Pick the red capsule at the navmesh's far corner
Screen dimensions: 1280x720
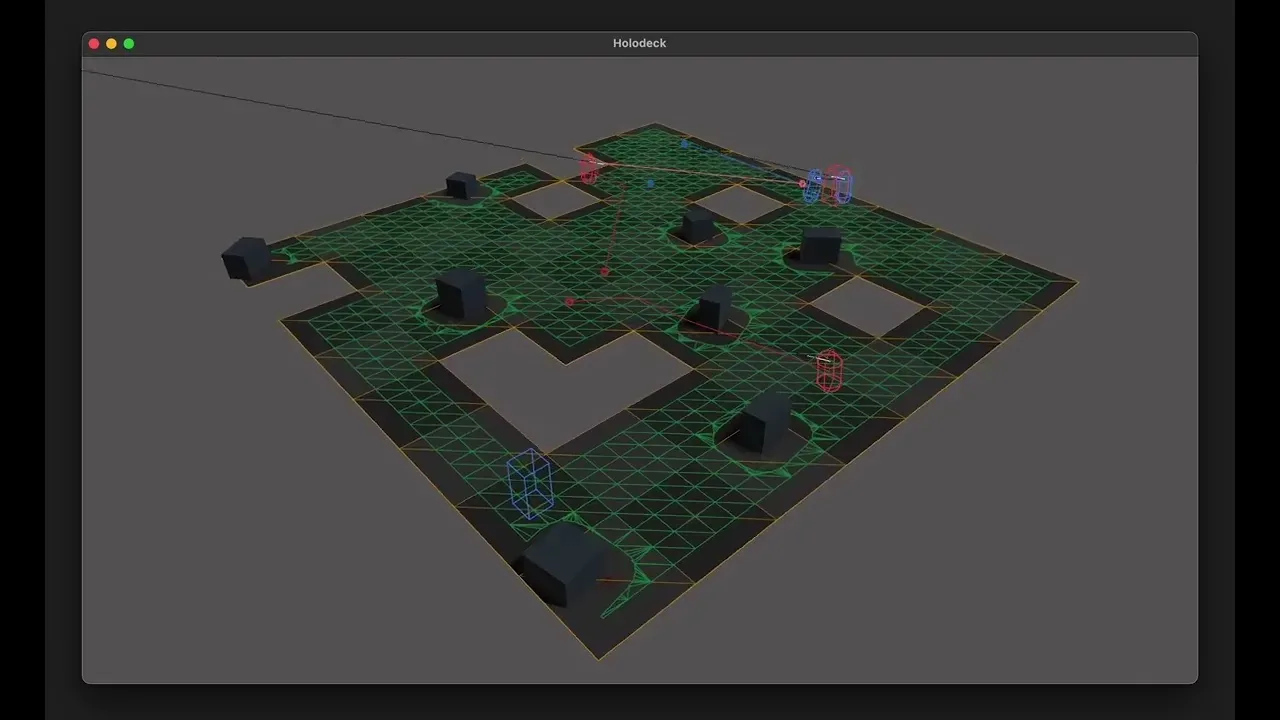(589, 167)
